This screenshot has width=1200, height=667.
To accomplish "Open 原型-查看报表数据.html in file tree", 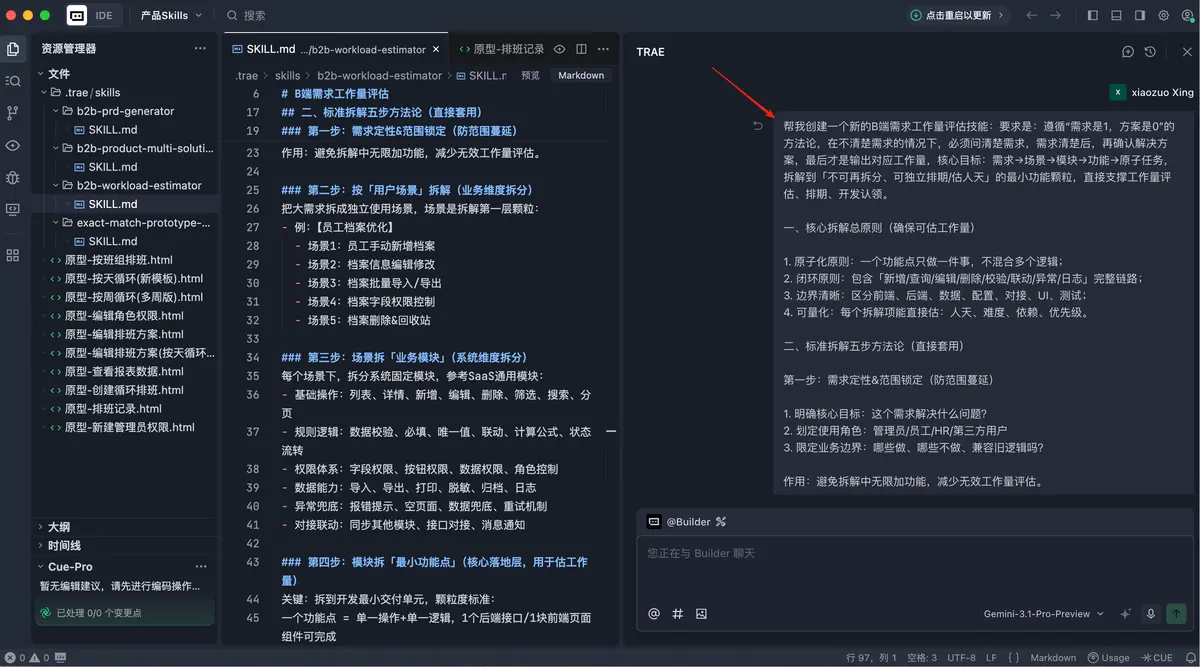I will 124,371.
